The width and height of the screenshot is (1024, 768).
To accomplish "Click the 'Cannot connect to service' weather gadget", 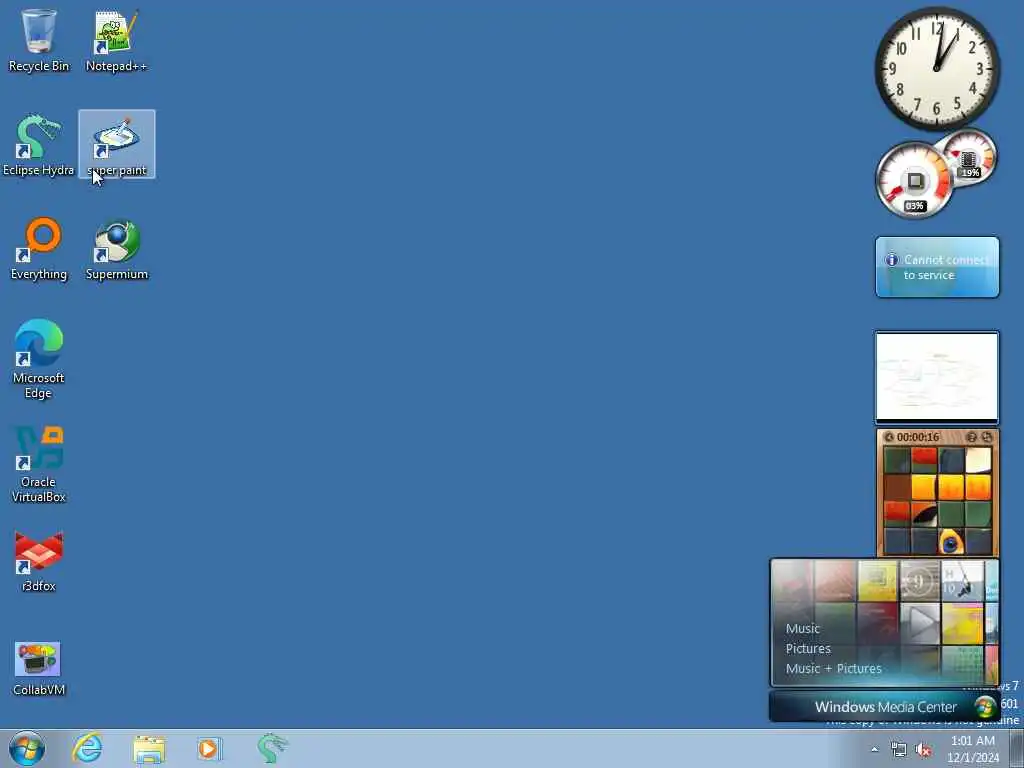I will click(937, 267).
